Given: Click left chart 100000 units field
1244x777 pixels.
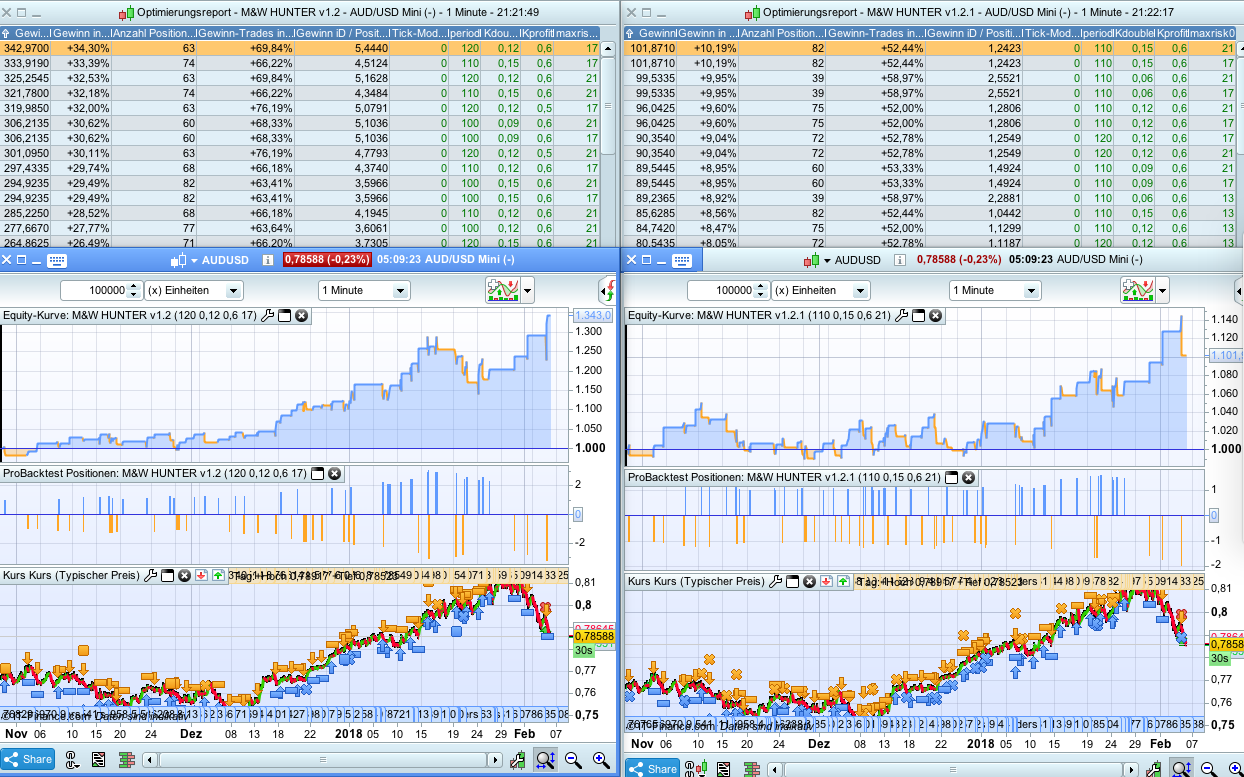Looking at the screenshot, I should coord(93,290).
